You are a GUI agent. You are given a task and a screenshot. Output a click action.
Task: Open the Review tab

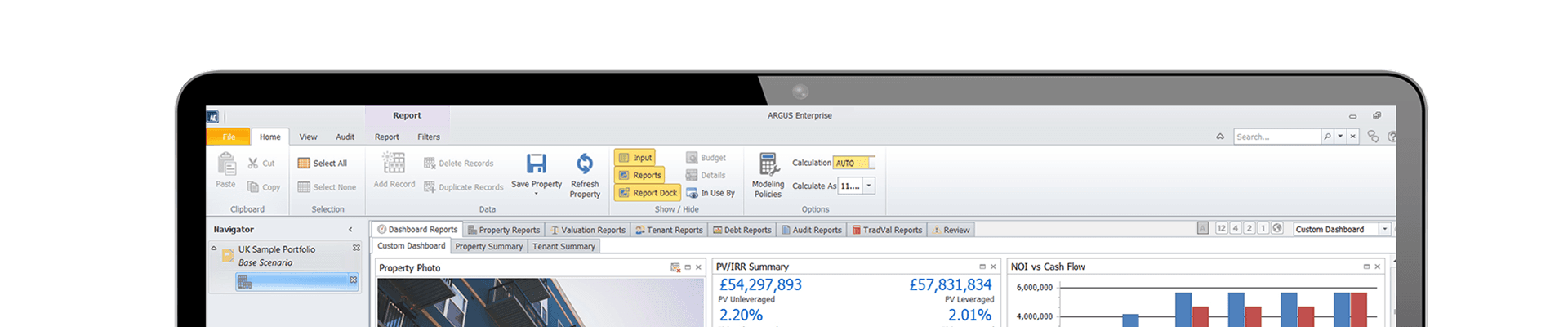click(x=951, y=230)
